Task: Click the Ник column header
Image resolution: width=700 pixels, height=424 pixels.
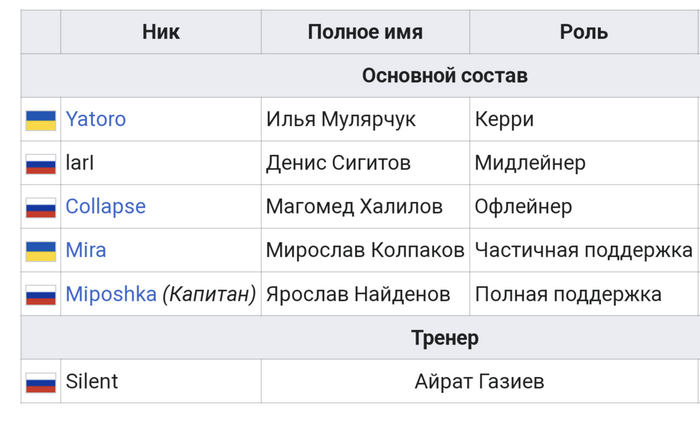Action: [161, 32]
